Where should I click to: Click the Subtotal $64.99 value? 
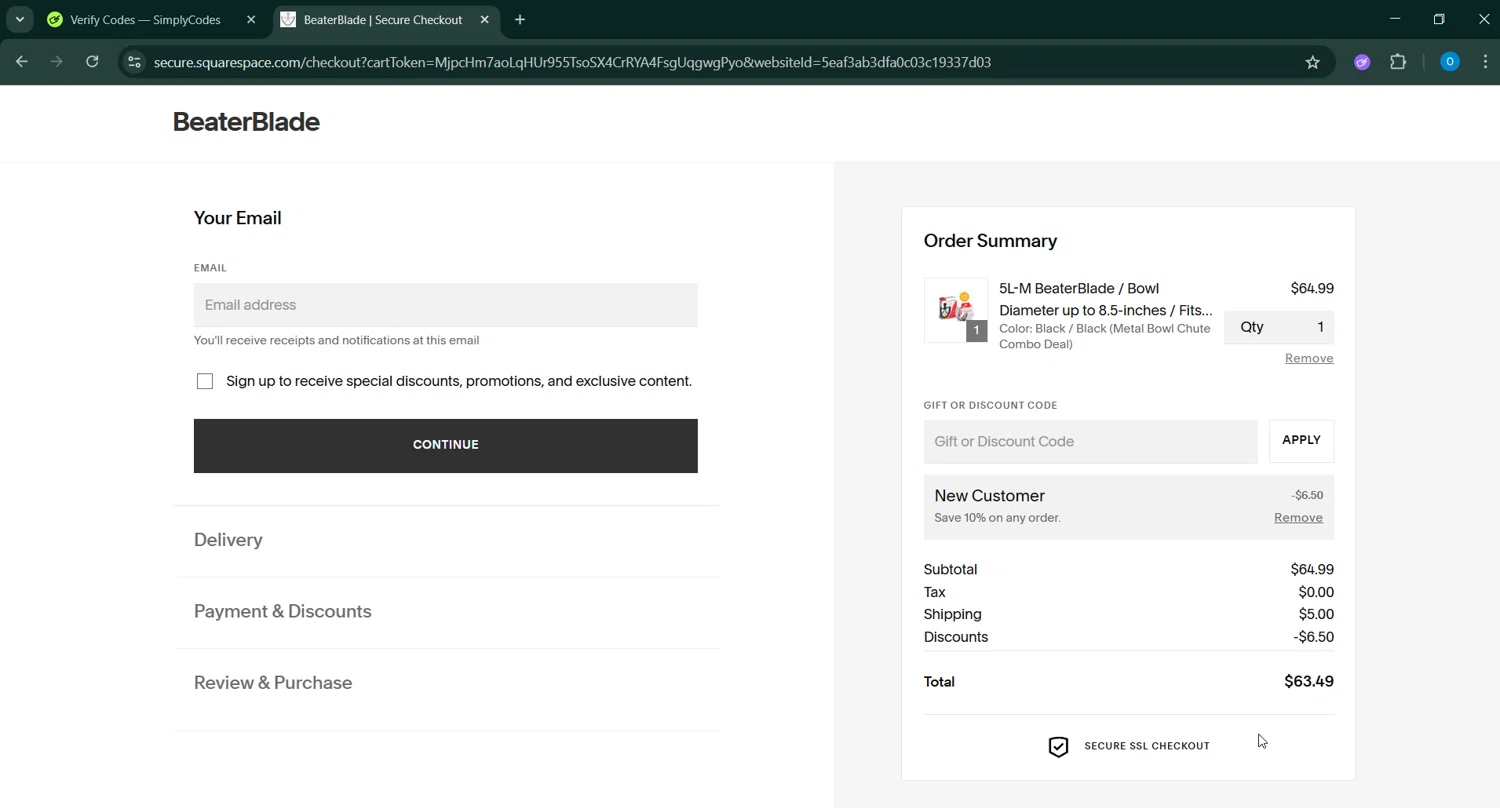click(x=1312, y=569)
